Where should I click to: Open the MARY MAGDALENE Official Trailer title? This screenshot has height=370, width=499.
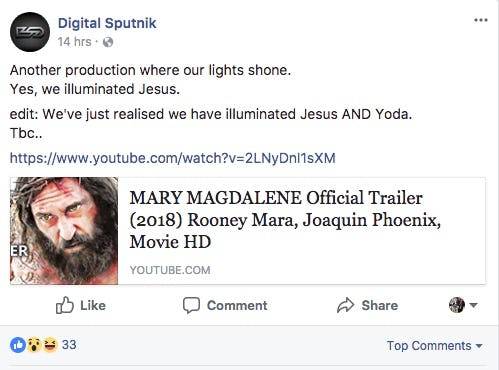285,220
